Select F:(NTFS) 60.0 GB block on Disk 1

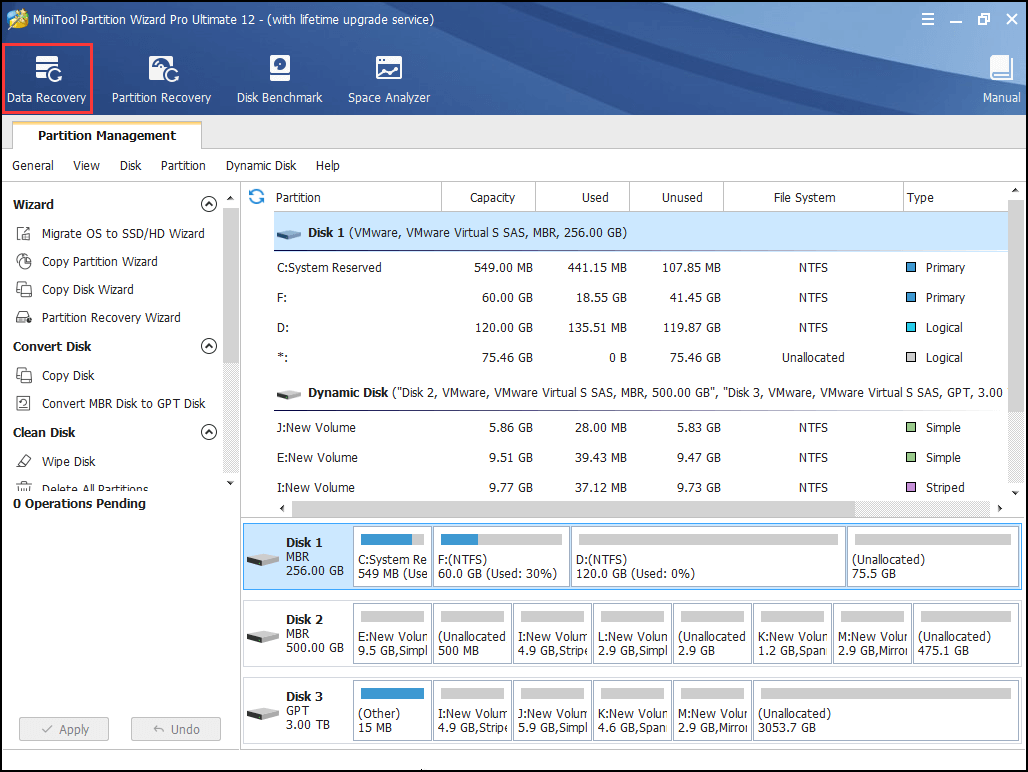coord(501,556)
